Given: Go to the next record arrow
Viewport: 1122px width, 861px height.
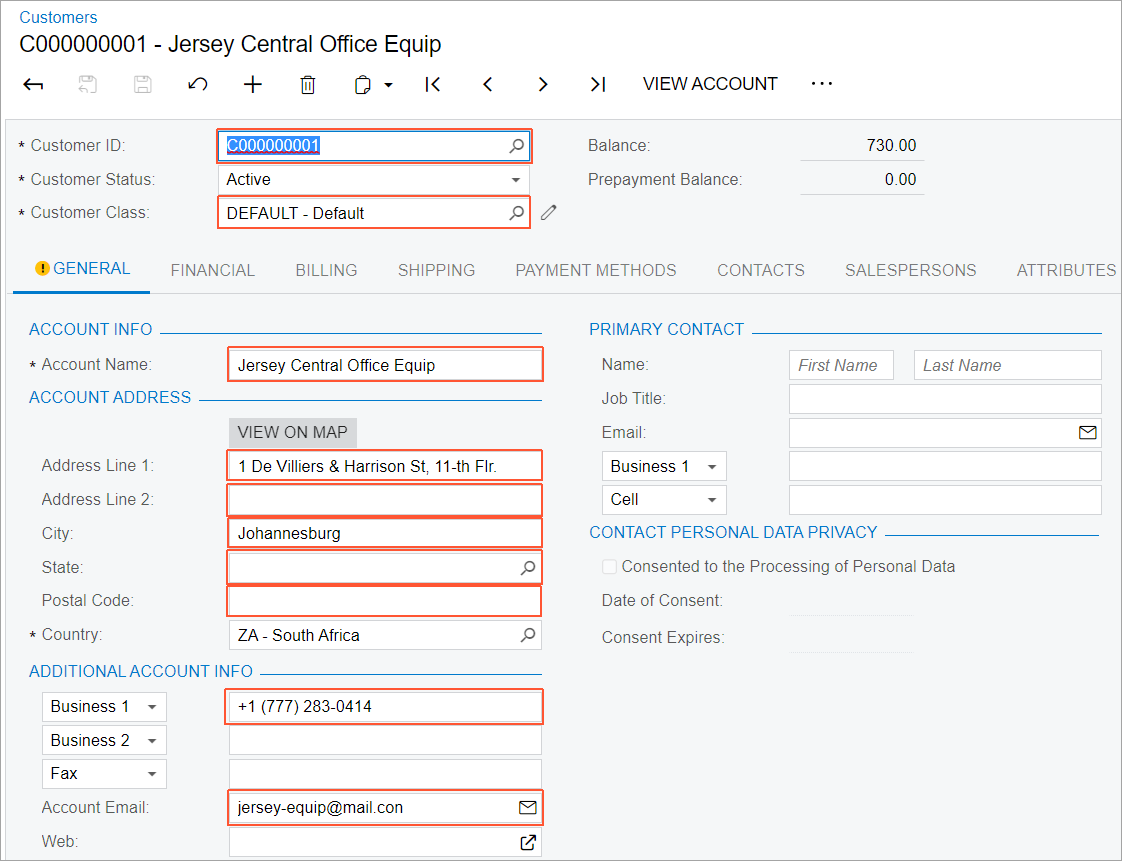Looking at the screenshot, I should (543, 85).
